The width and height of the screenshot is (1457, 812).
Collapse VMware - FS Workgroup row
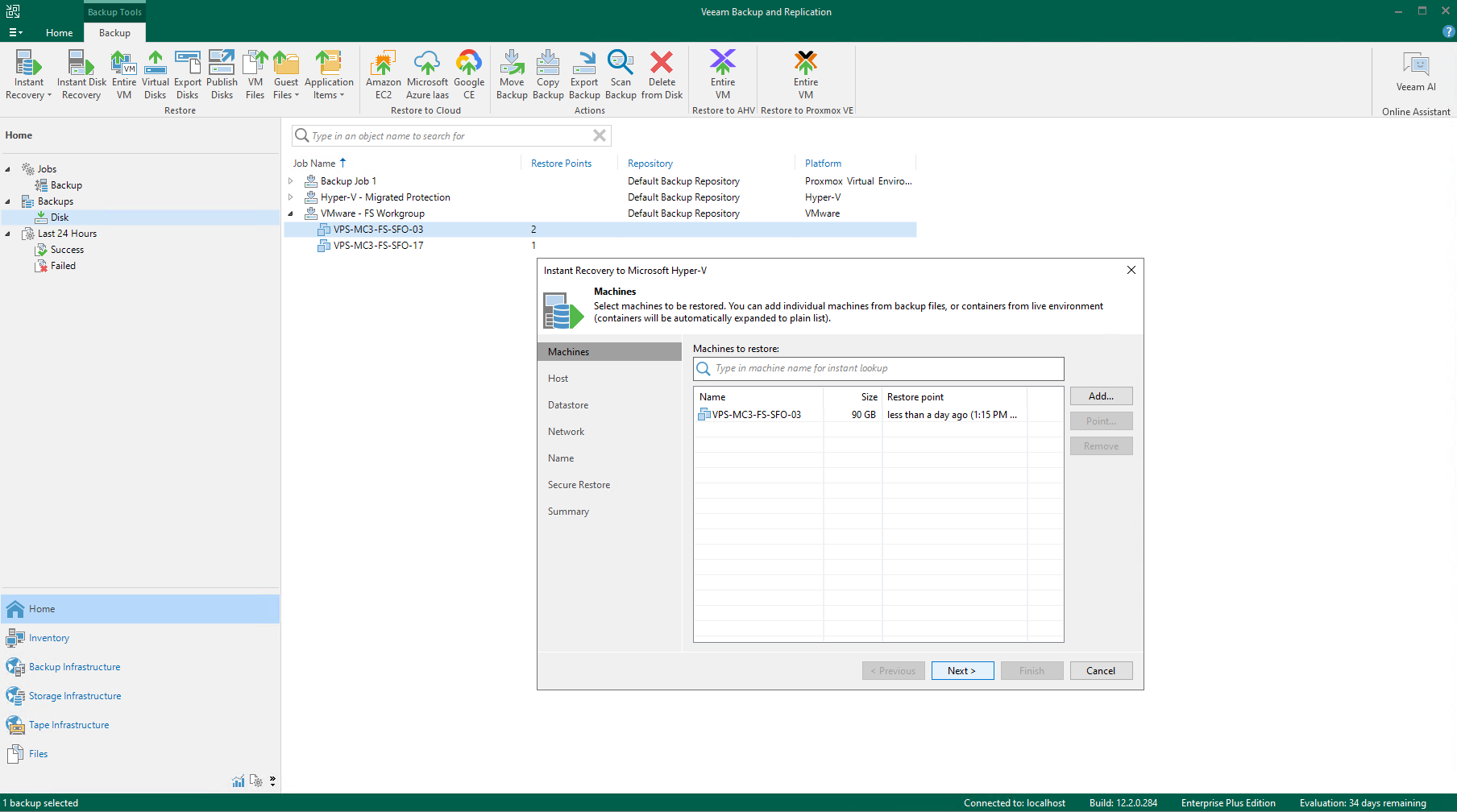coord(291,213)
